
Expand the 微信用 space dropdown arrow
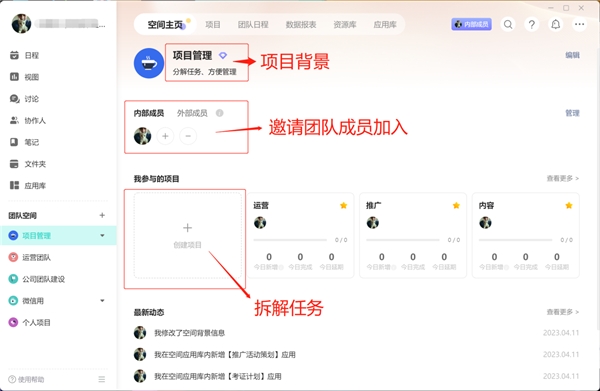(x=102, y=300)
